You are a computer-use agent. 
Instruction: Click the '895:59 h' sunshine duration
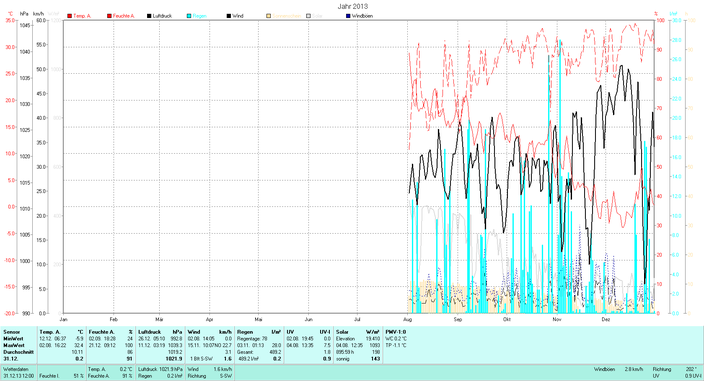[345, 352]
